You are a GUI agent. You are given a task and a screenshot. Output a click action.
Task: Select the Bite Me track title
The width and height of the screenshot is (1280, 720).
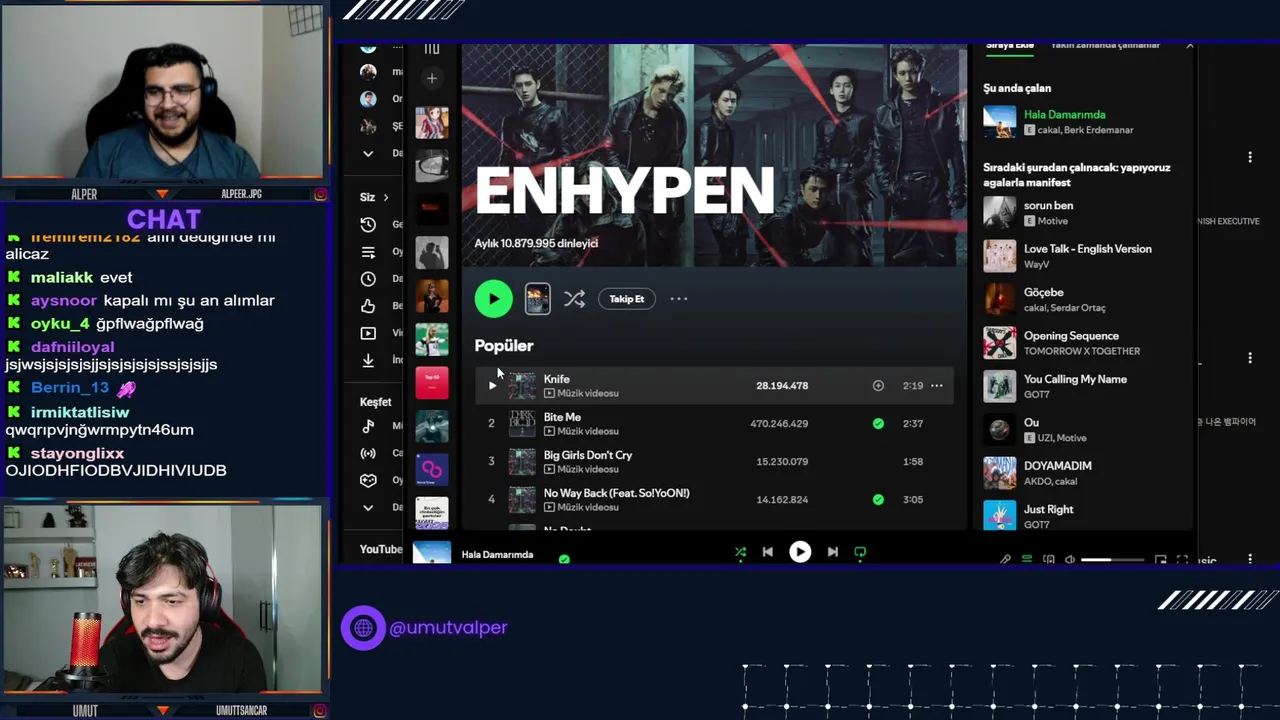pos(562,417)
